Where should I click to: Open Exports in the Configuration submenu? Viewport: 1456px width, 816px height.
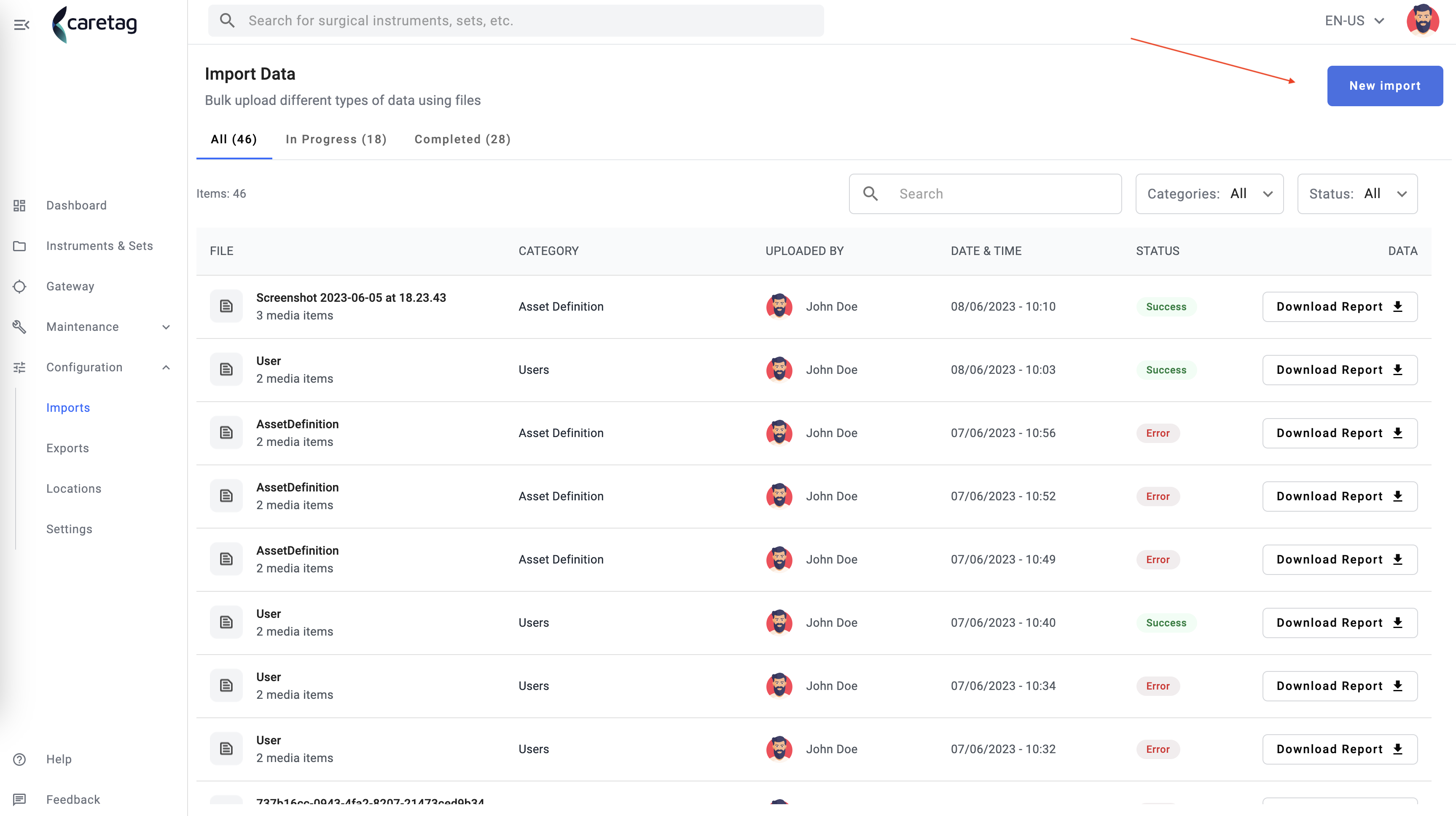pos(67,448)
